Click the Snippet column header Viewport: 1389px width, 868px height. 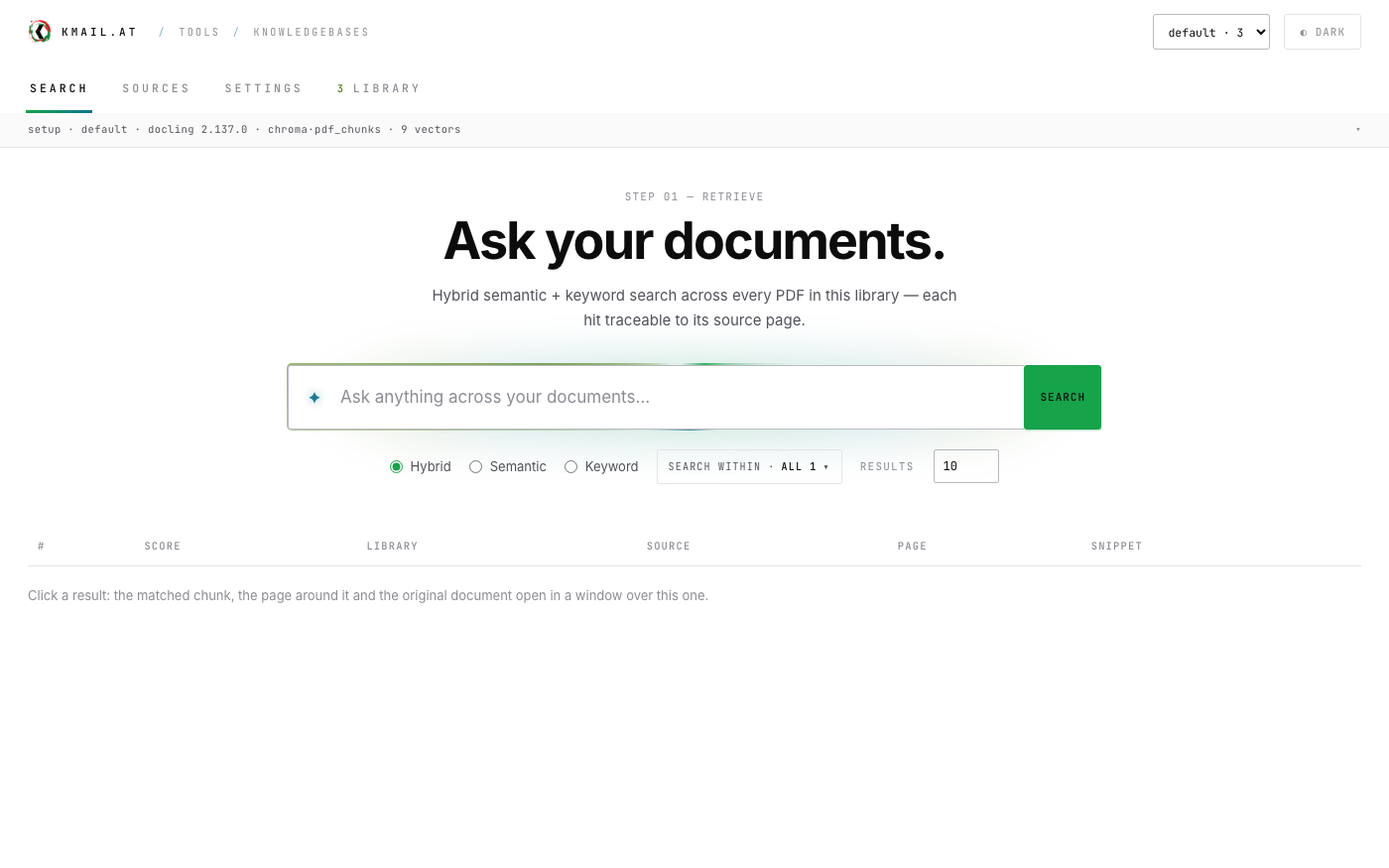pos(1116,546)
